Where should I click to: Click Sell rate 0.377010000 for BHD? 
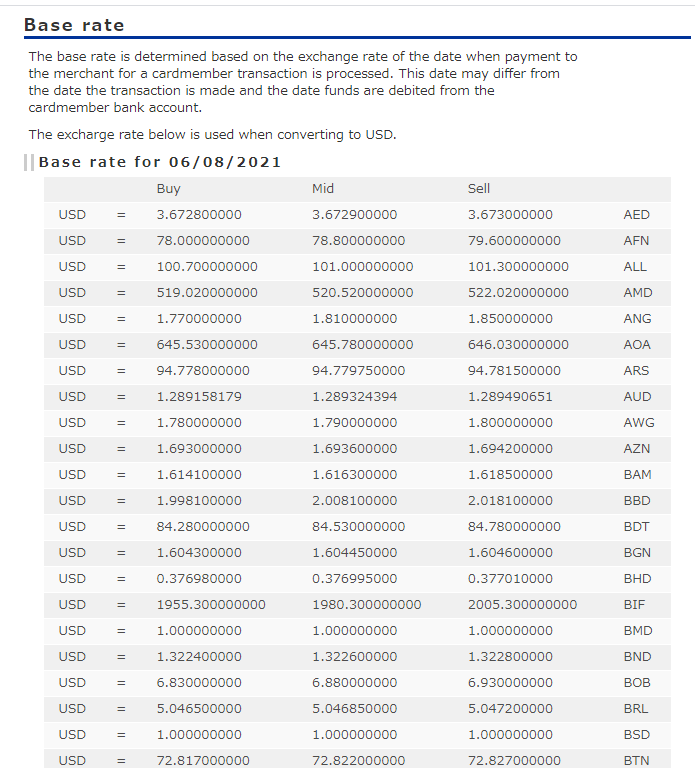[x=510, y=578]
